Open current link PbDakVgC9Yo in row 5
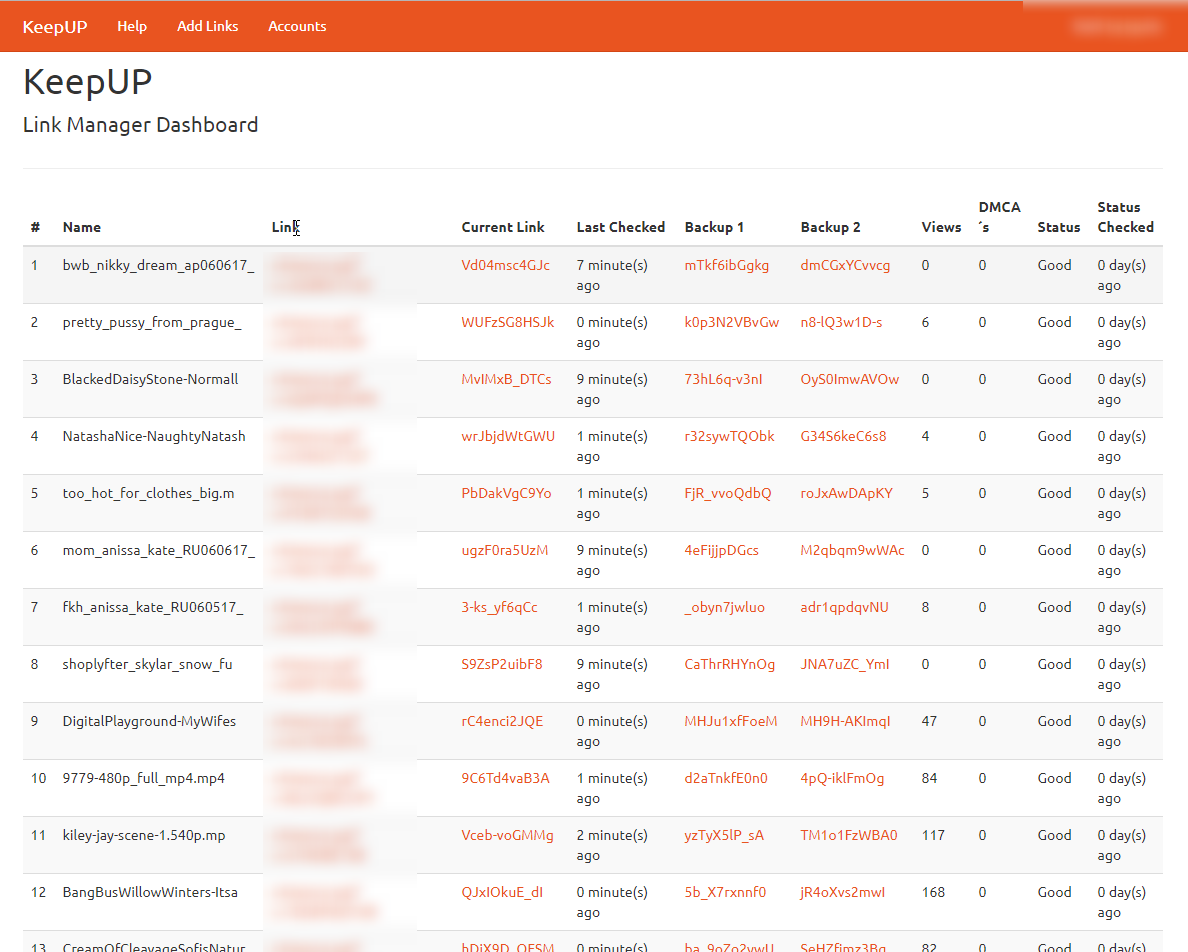Image resolution: width=1188 pixels, height=952 pixels. pos(506,493)
